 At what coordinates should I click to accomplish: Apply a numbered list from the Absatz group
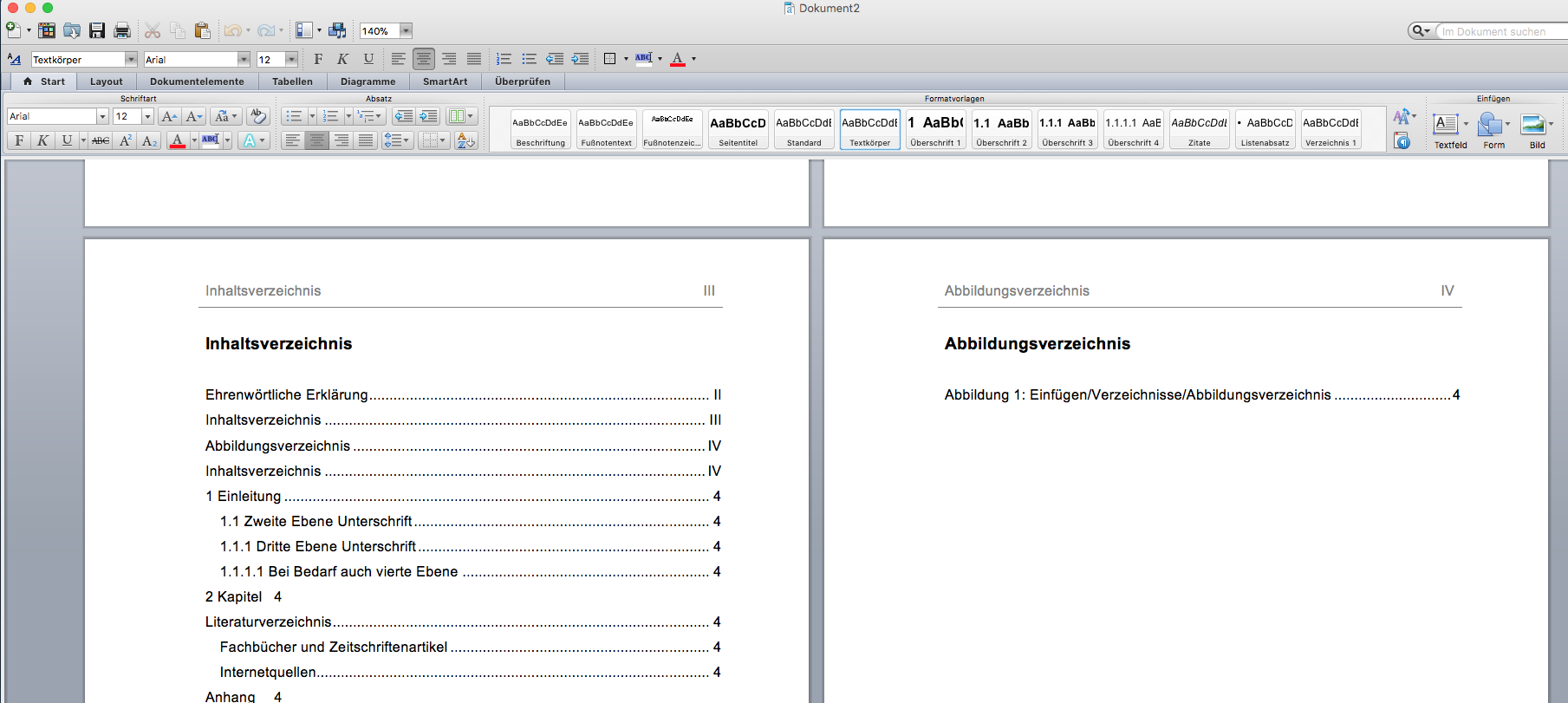330,116
